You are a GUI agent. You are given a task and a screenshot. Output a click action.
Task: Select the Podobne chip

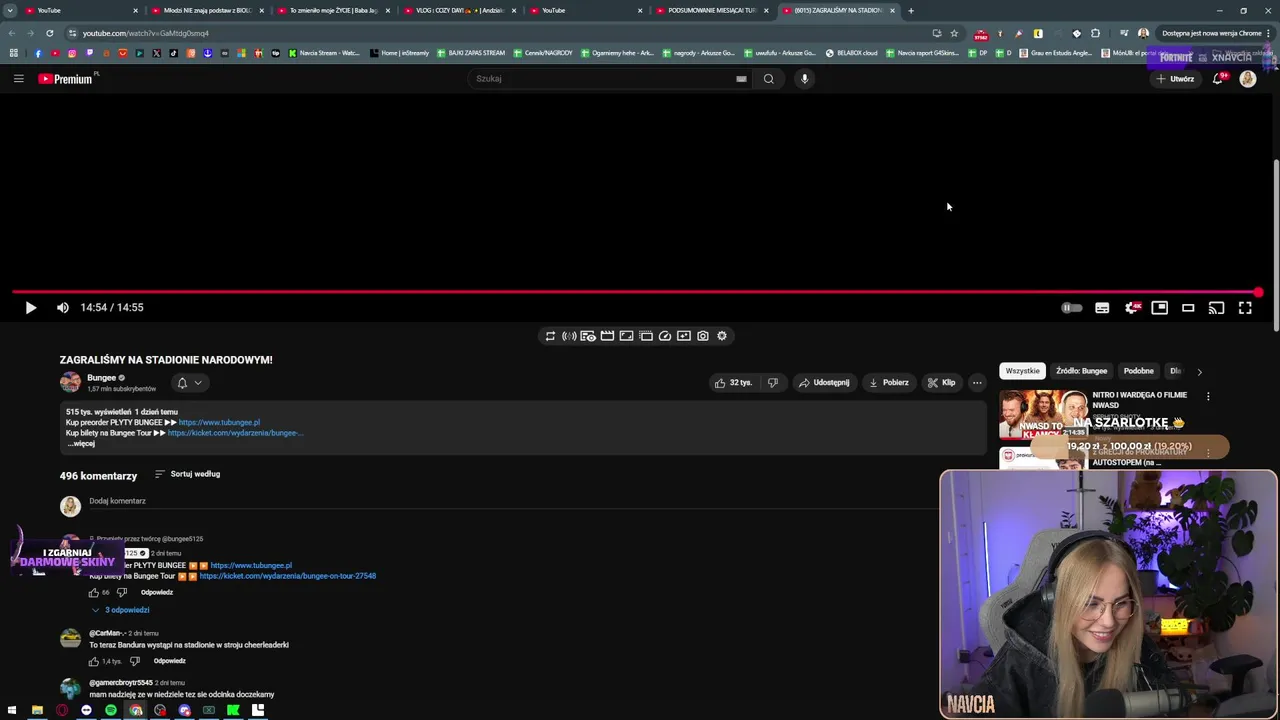[x=1139, y=371]
